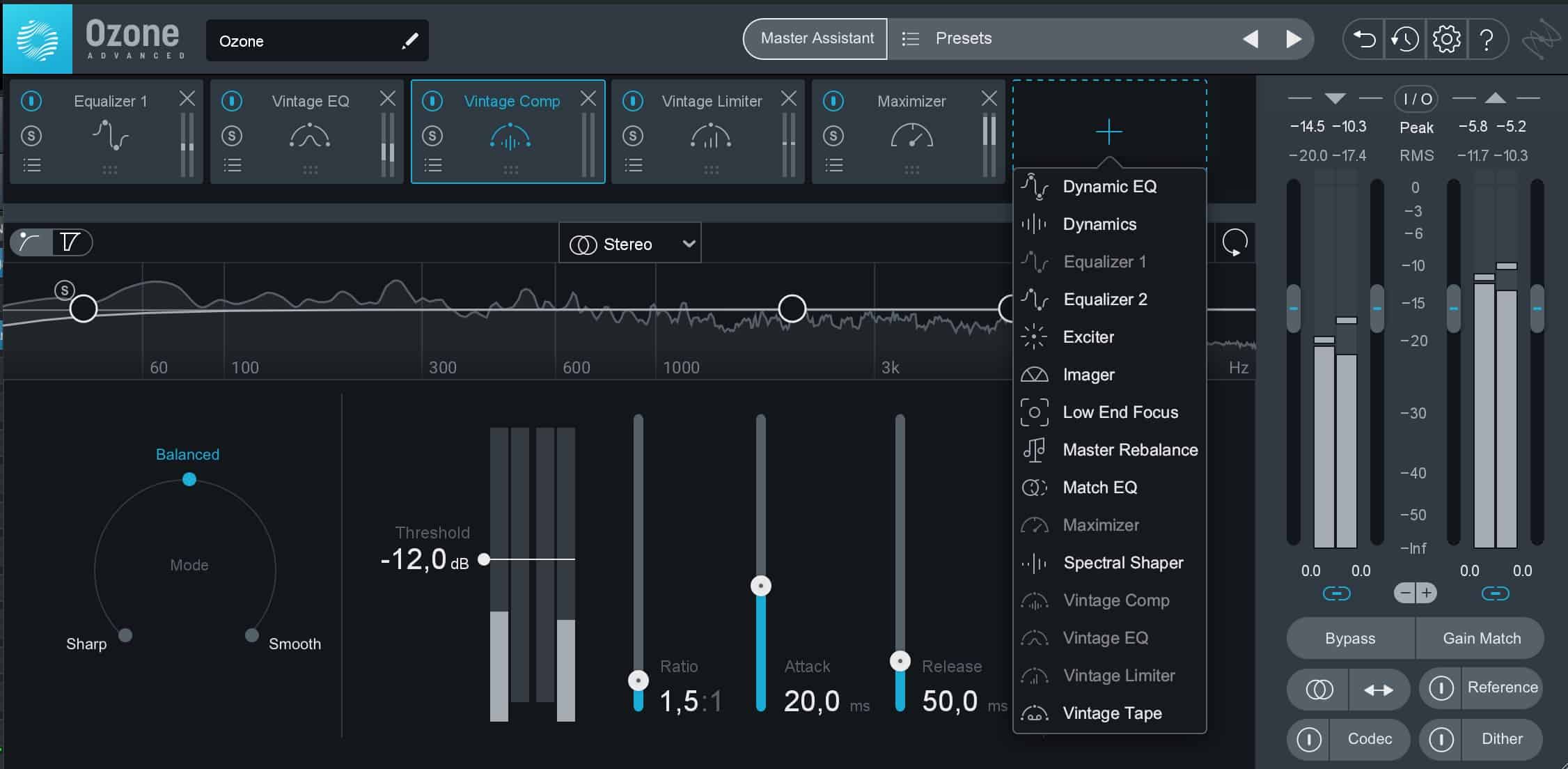Toggle output gain link icon

(x=1495, y=593)
